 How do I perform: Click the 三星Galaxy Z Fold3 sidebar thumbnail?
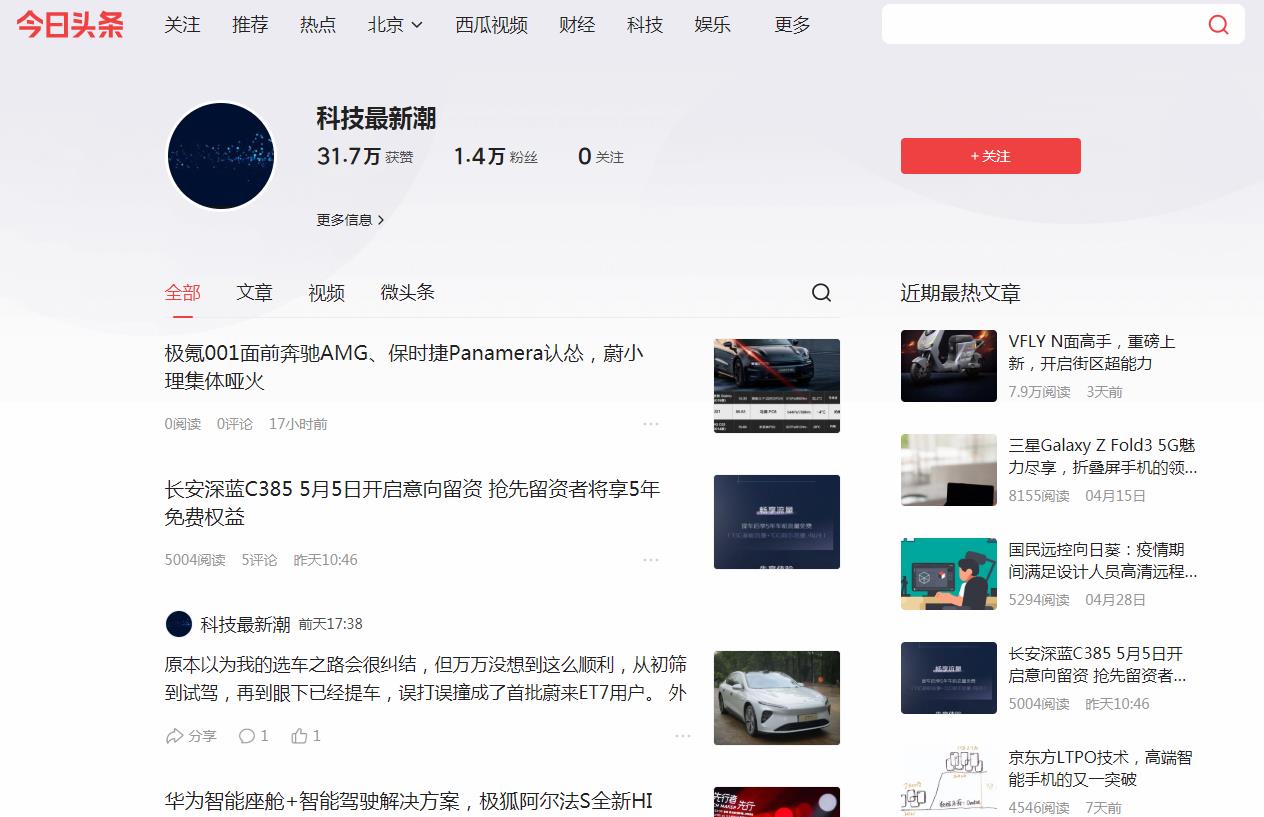click(949, 470)
